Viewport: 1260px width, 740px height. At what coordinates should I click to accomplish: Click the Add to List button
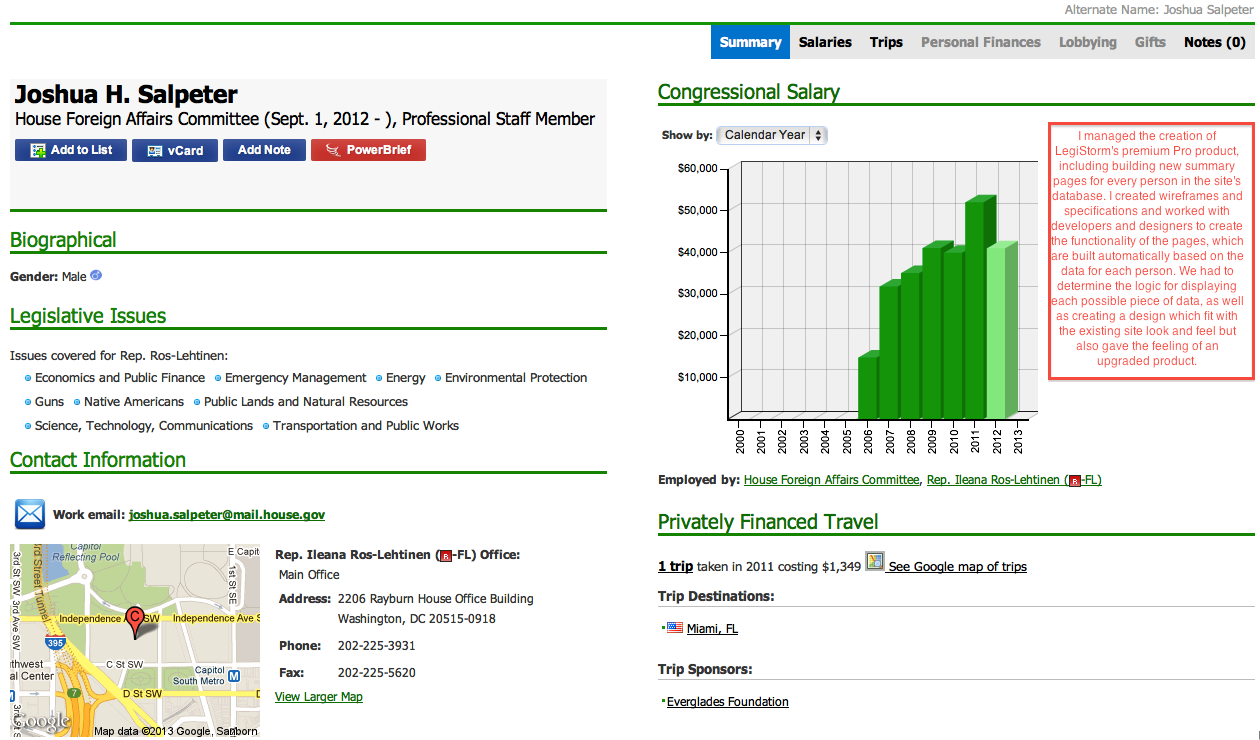click(x=71, y=150)
